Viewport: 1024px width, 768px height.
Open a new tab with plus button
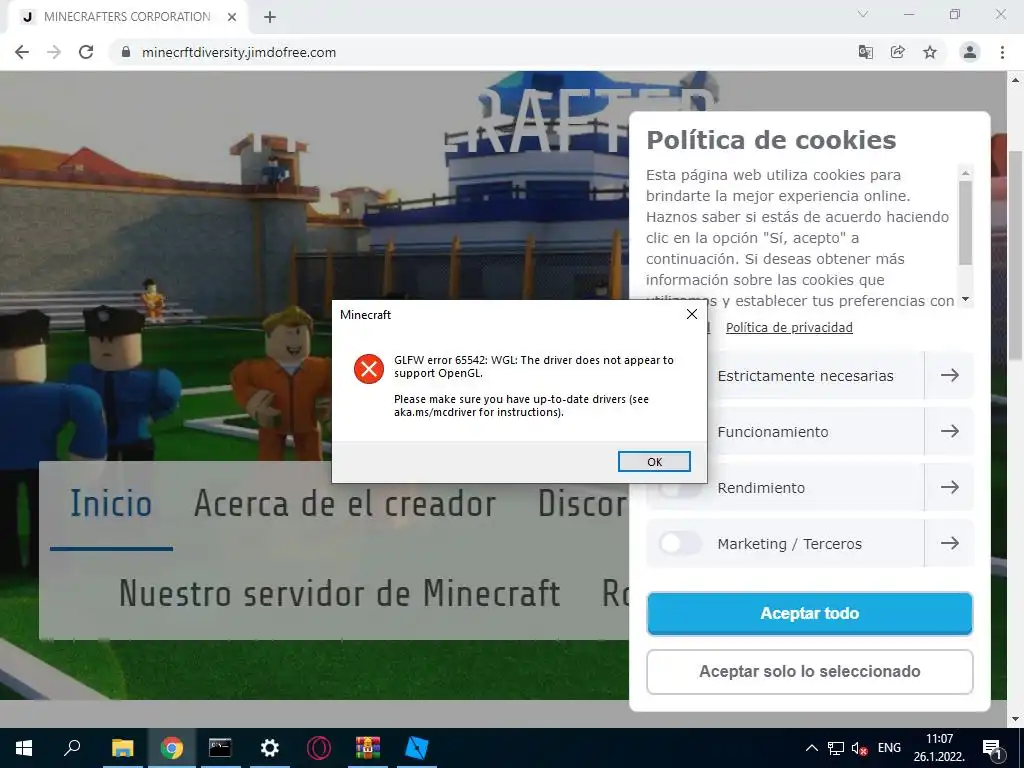270,18
